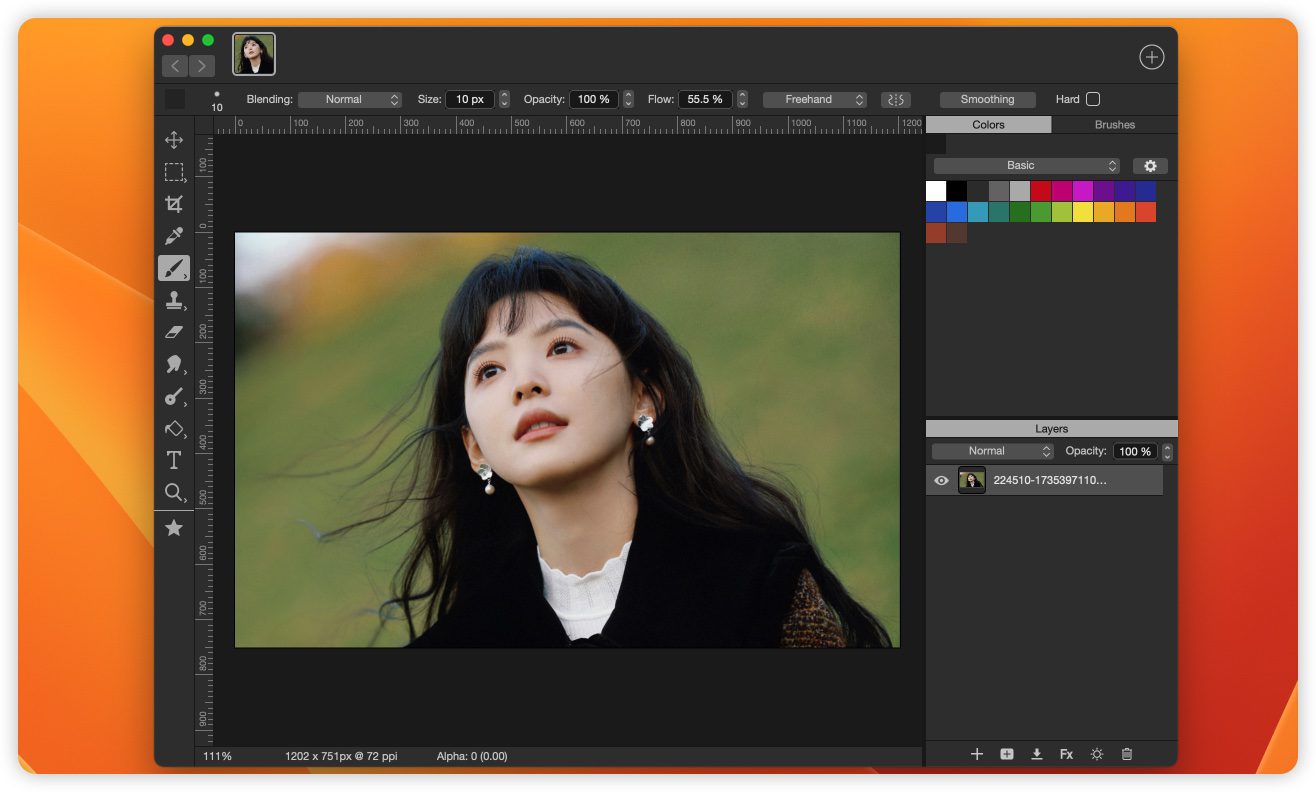Open the color palette gear settings
This screenshot has width=1316, height=792.
(1150, 166)
